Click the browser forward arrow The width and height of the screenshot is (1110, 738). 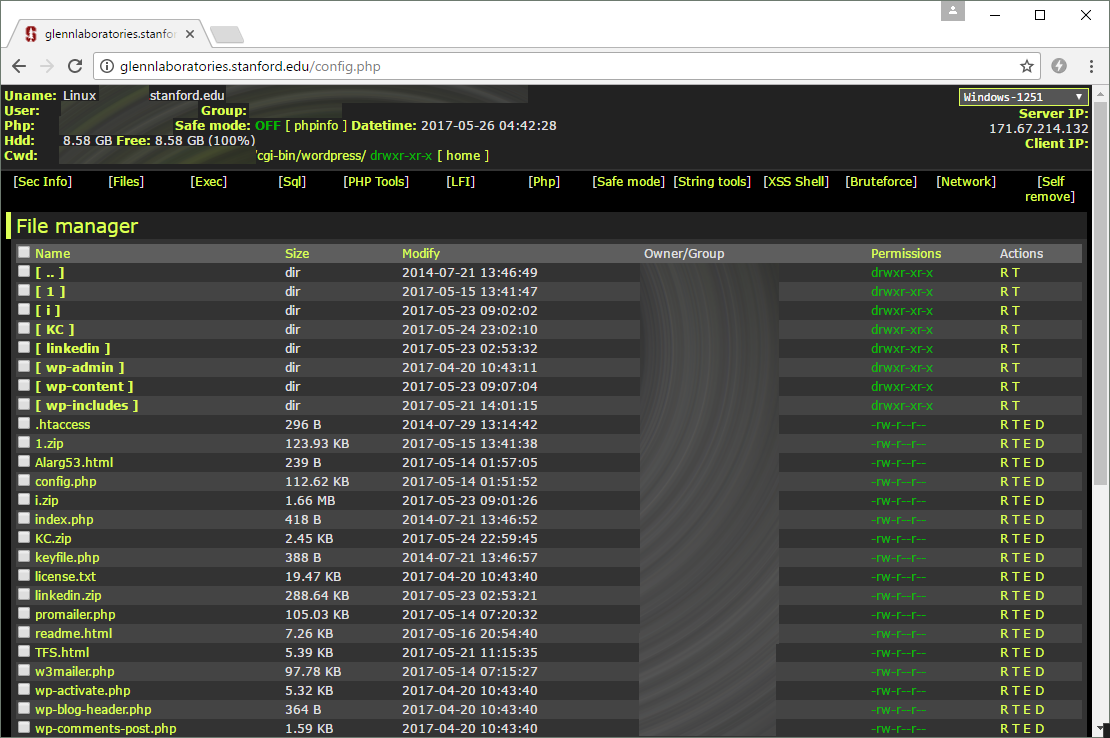click(x=47, y=66)
